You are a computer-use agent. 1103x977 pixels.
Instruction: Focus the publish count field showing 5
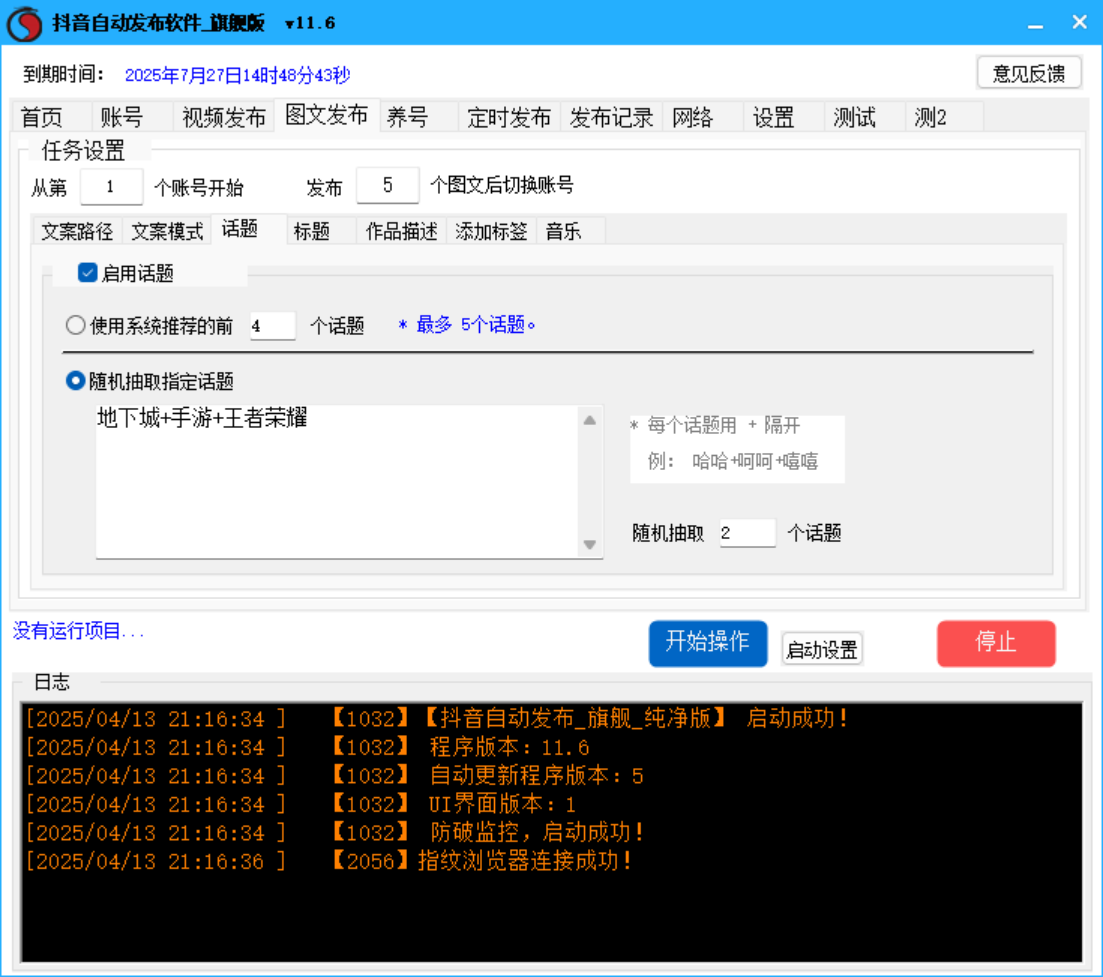(388, 186)
